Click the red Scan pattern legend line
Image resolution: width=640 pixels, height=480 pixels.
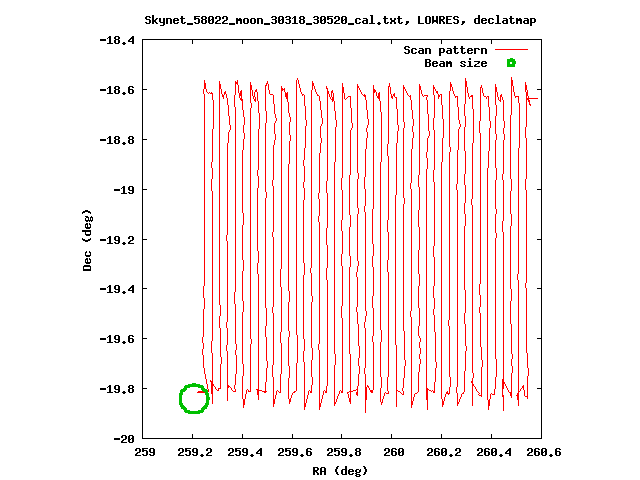click(510, 50)
